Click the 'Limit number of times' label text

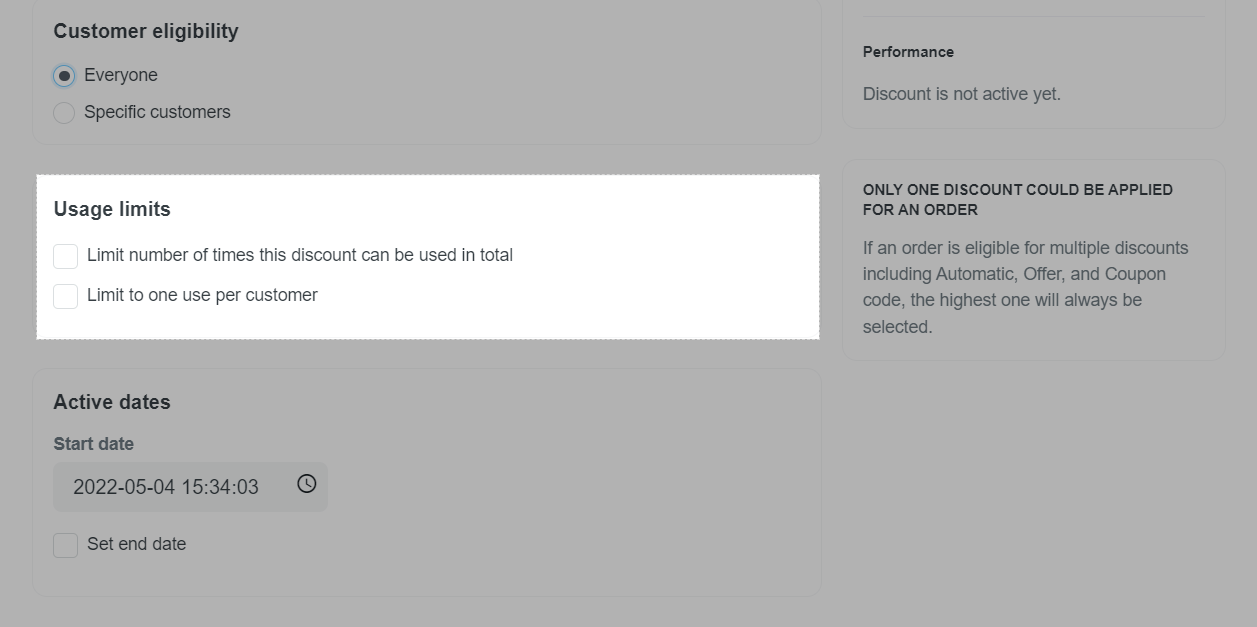(x=300, y=255)
